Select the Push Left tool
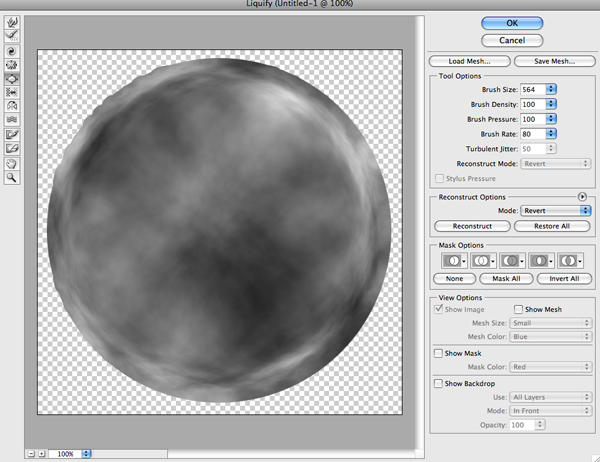Viewport: 600px width, 462px height. [x=12, y=92]
